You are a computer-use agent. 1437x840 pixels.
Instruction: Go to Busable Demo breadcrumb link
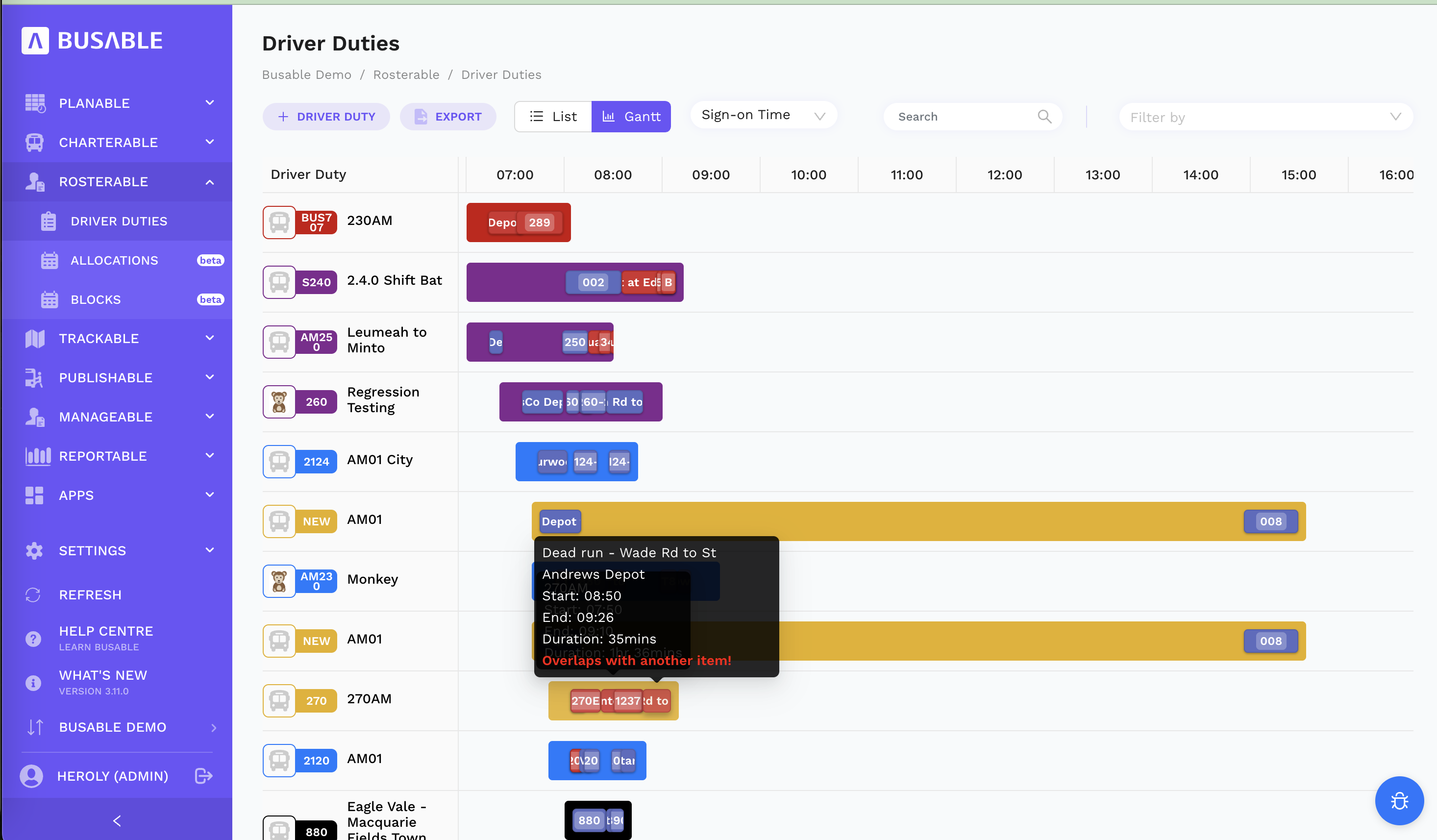tap(307, 74)
